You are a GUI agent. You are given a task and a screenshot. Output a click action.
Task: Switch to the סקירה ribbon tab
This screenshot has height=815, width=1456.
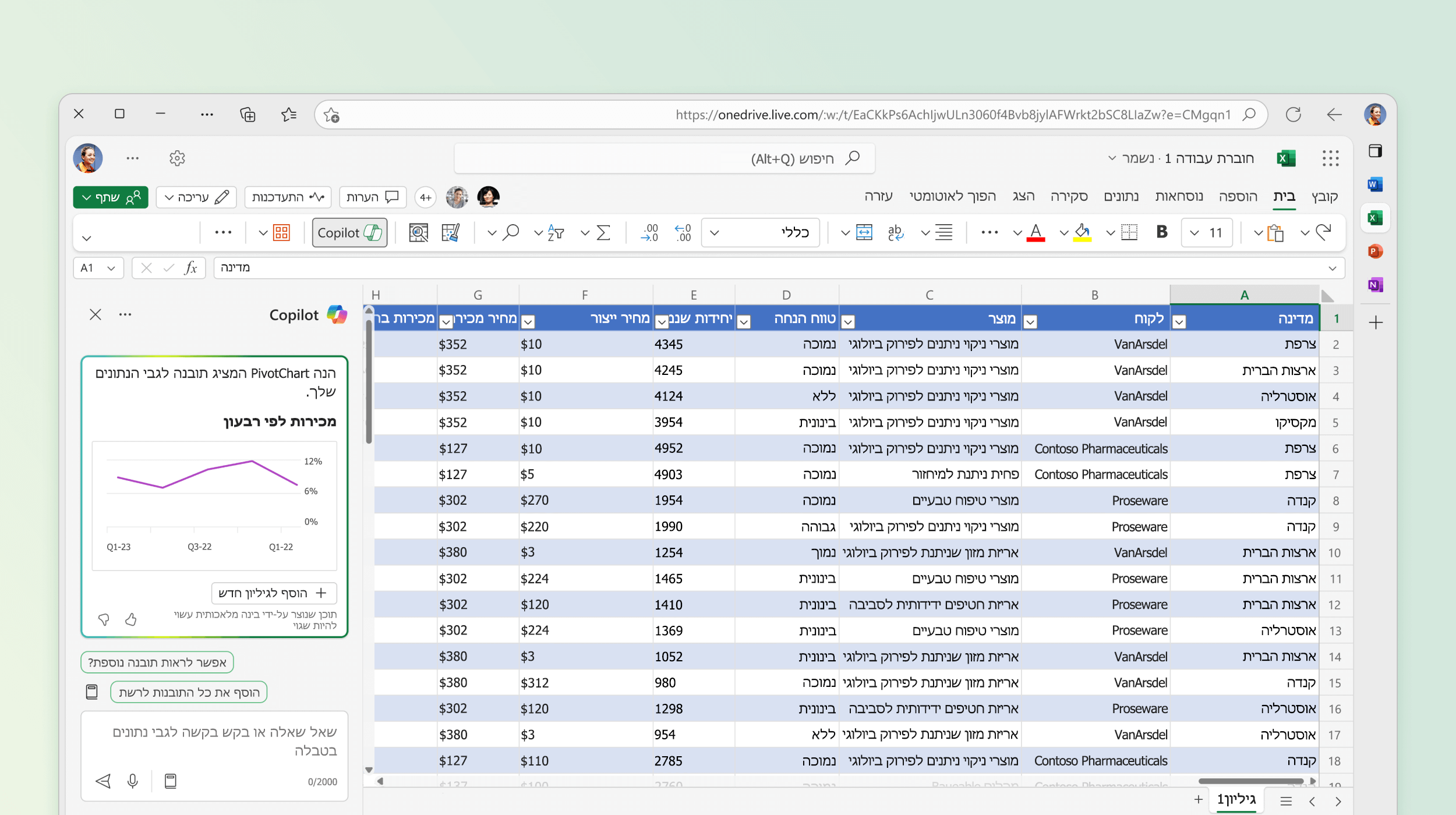pyautogui.click(x=1069, y=196)
